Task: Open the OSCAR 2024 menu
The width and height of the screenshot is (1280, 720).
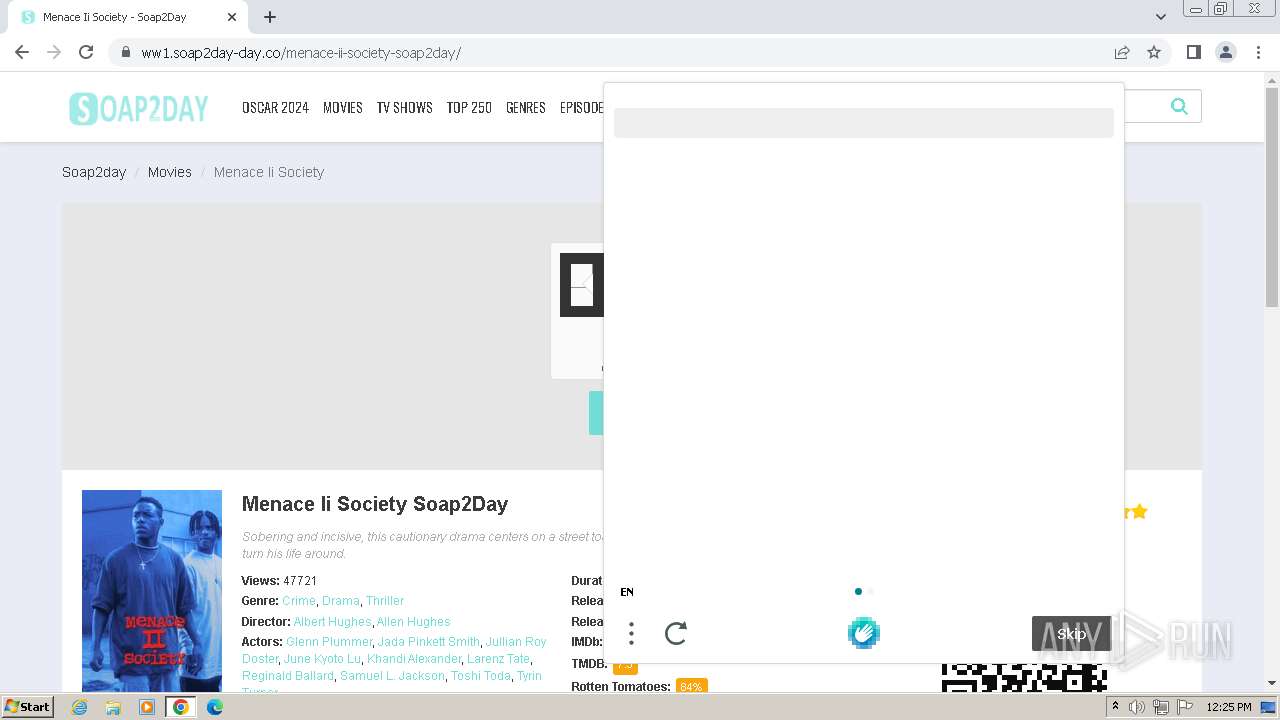Action: 275,107
